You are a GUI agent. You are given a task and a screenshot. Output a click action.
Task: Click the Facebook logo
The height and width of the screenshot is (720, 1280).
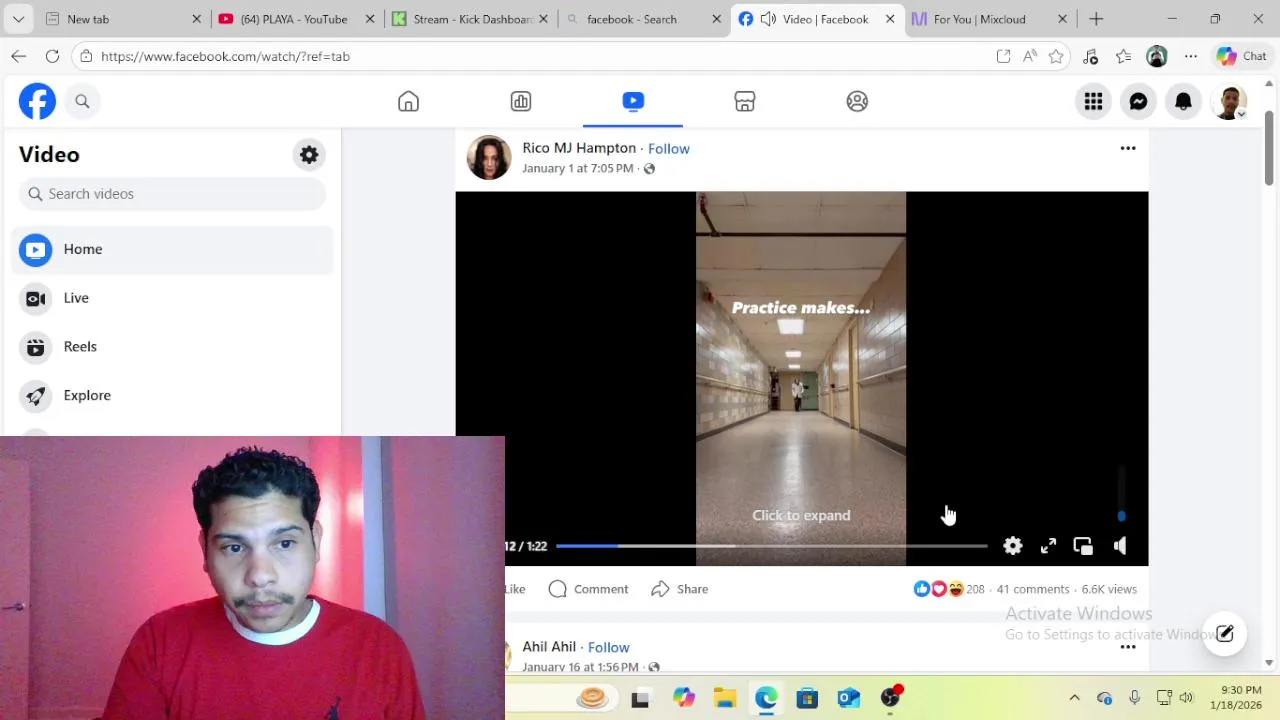click(37, 101)
